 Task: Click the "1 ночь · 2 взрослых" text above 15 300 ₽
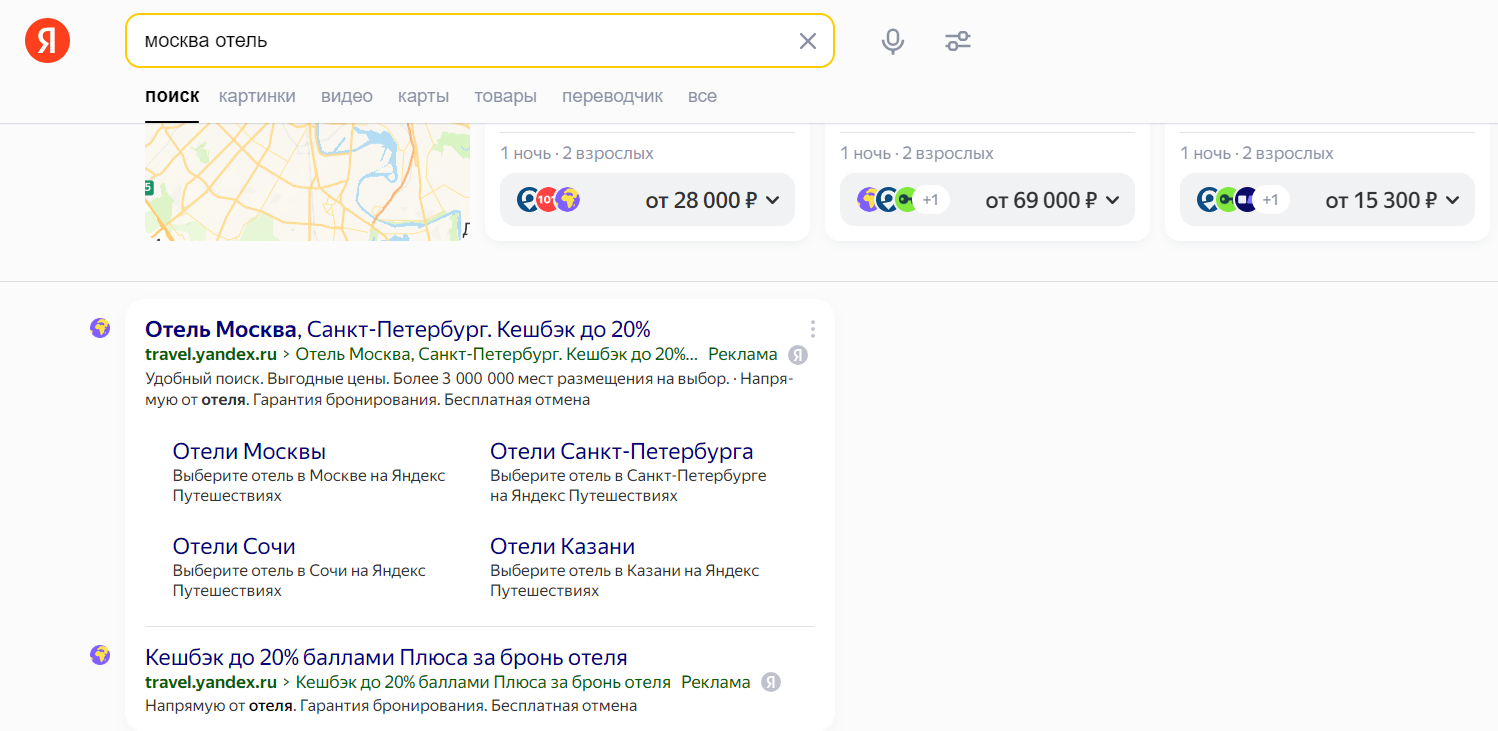pos(1257,153)
